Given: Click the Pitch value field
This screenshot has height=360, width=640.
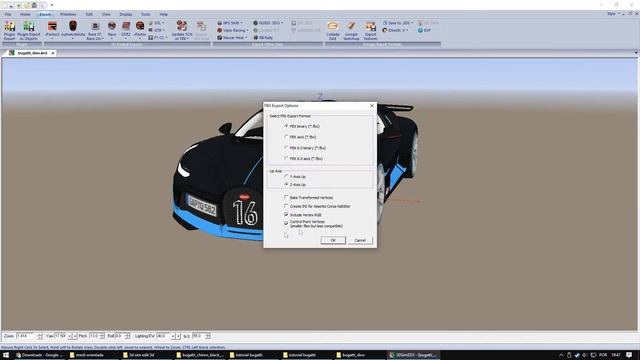Looking at the screenshot, I should 94,336.
